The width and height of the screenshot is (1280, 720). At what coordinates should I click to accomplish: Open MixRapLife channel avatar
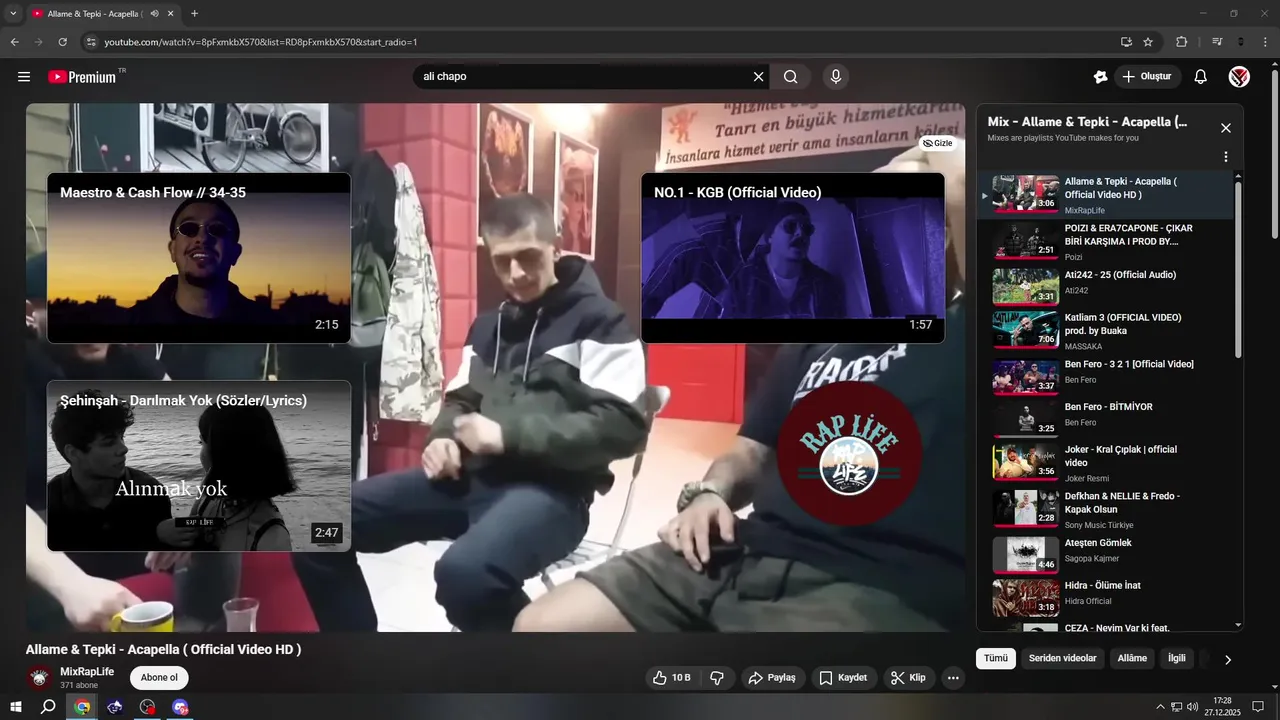pos(39,677)
